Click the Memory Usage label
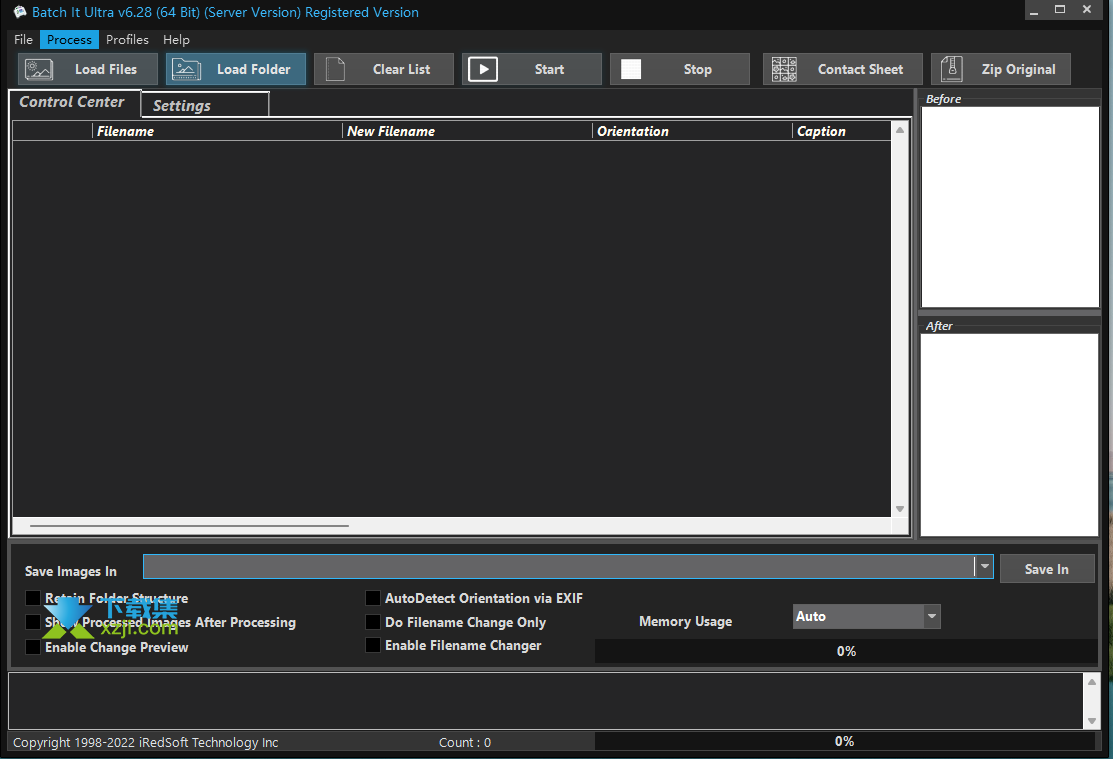 pos(686,621)
